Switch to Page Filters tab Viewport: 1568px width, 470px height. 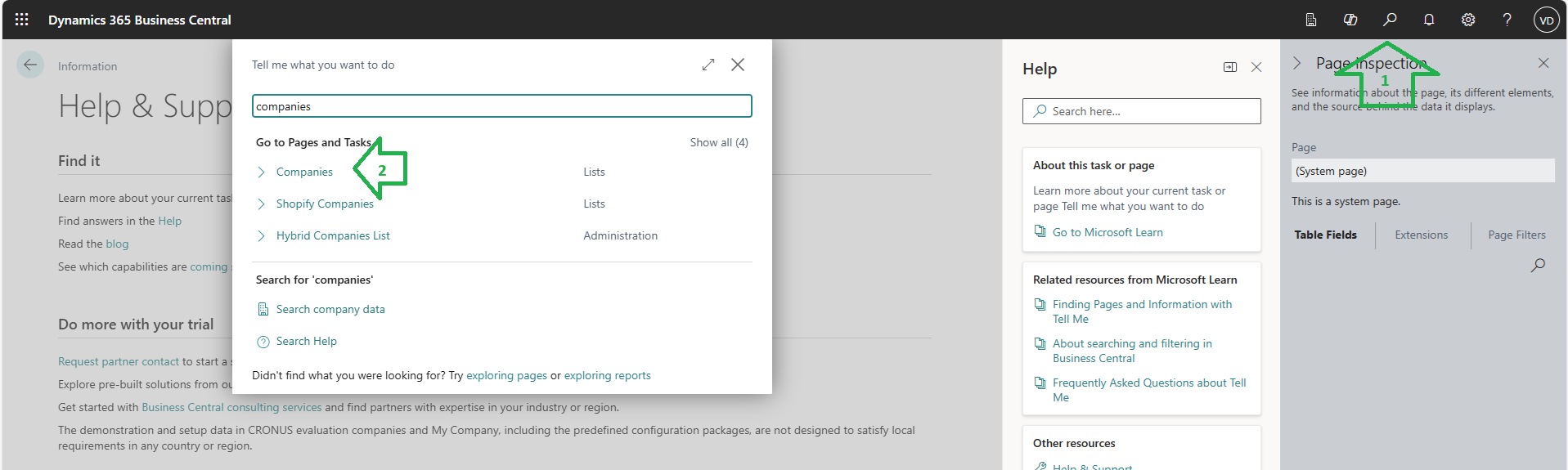(1516, 235)
